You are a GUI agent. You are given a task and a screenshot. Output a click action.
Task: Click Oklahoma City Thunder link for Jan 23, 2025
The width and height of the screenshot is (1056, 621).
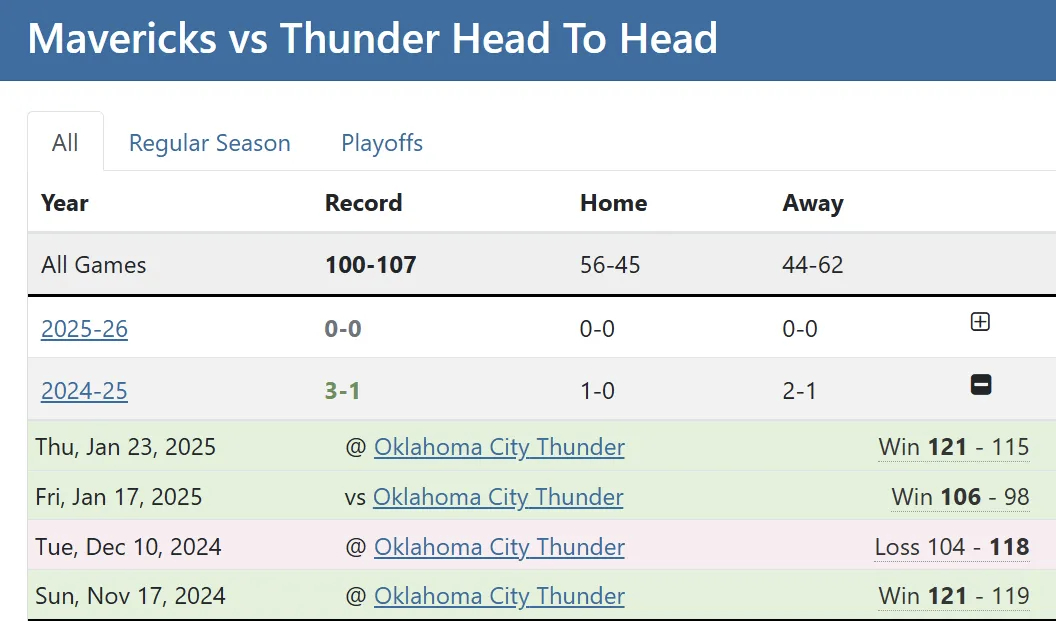499,447
